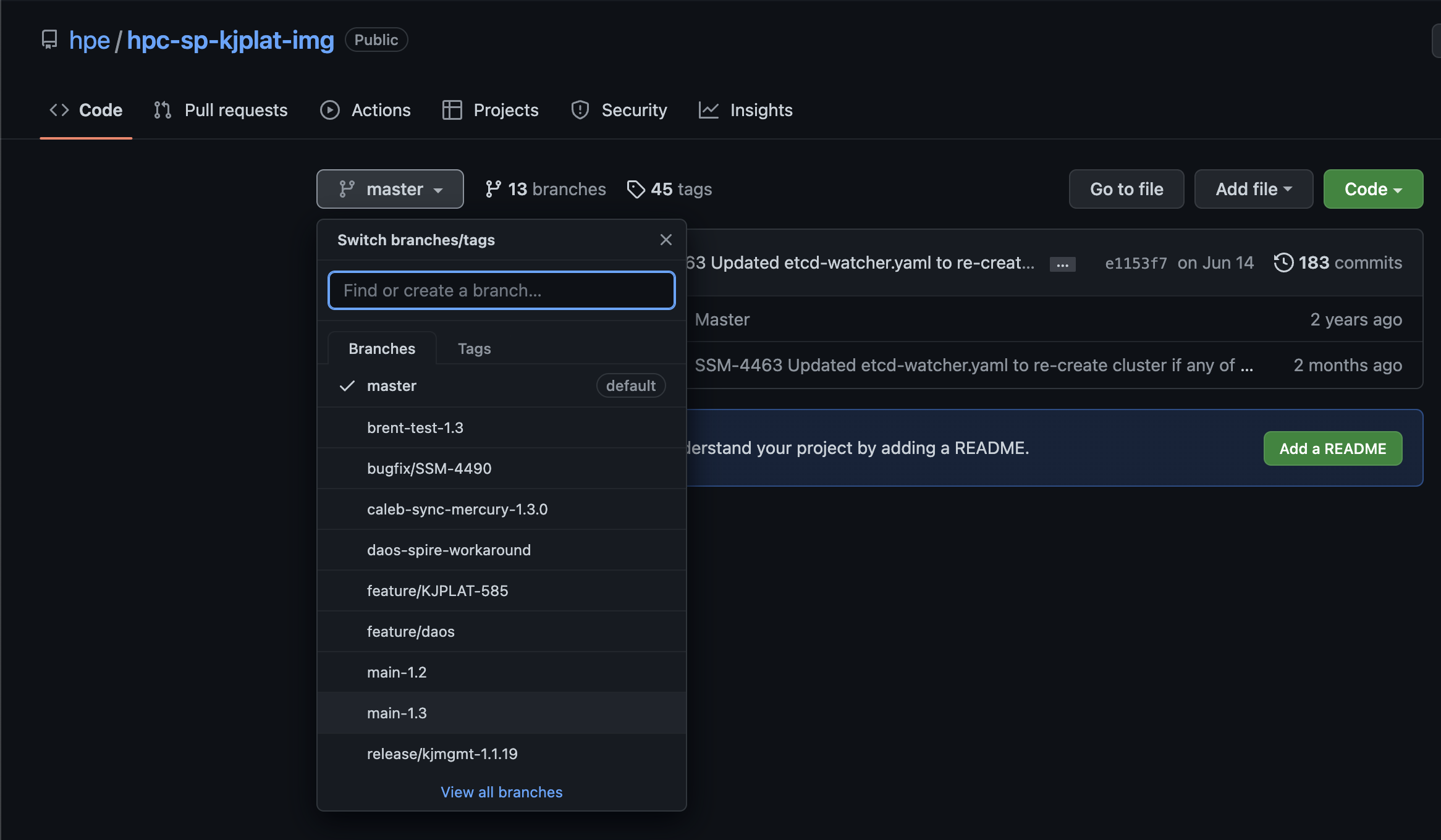The image size is (1441, 840).
Task: Select the Tags tab in the popup
Action: (475, 348)
